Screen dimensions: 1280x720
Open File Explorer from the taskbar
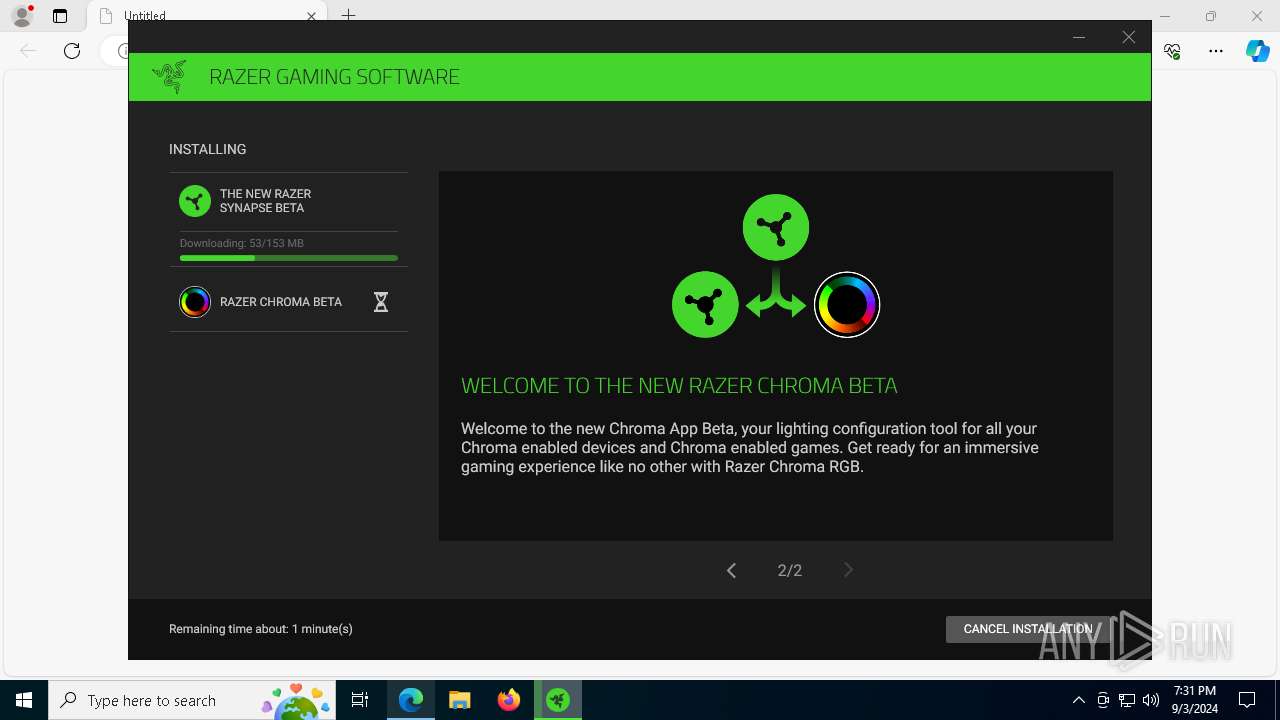click(460, 700)
